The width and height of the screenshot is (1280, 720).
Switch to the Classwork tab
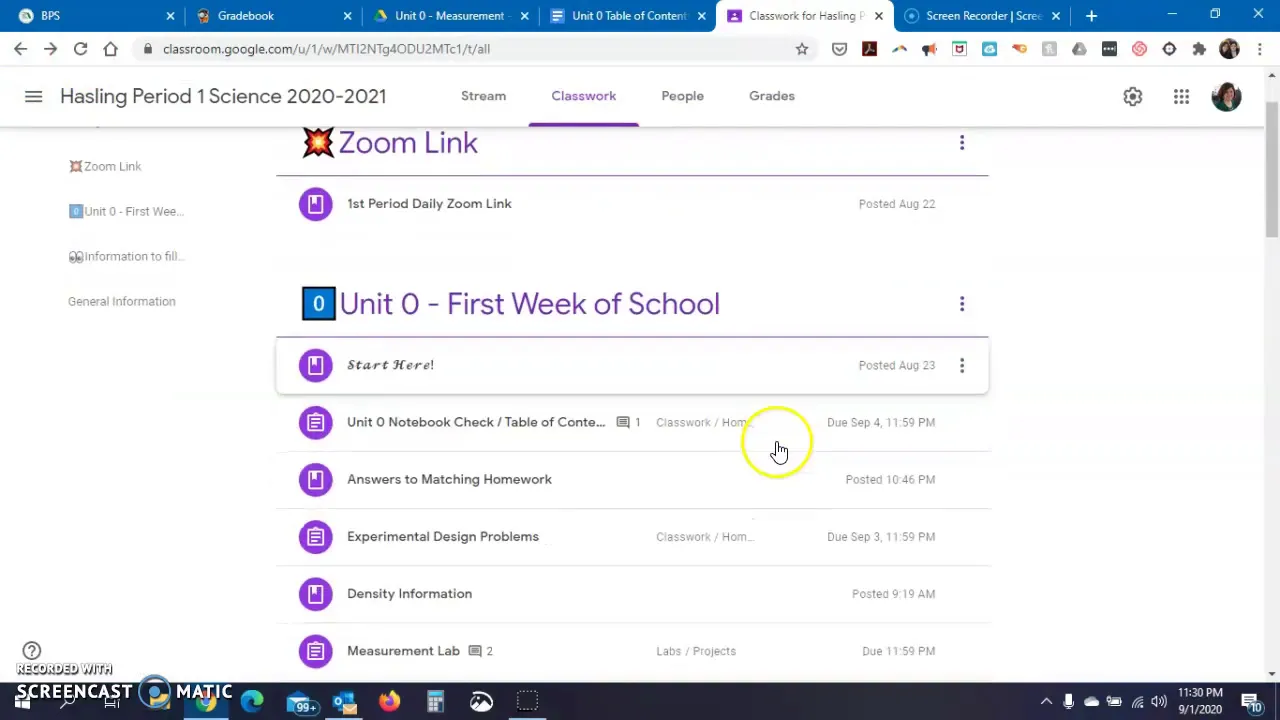584,96
